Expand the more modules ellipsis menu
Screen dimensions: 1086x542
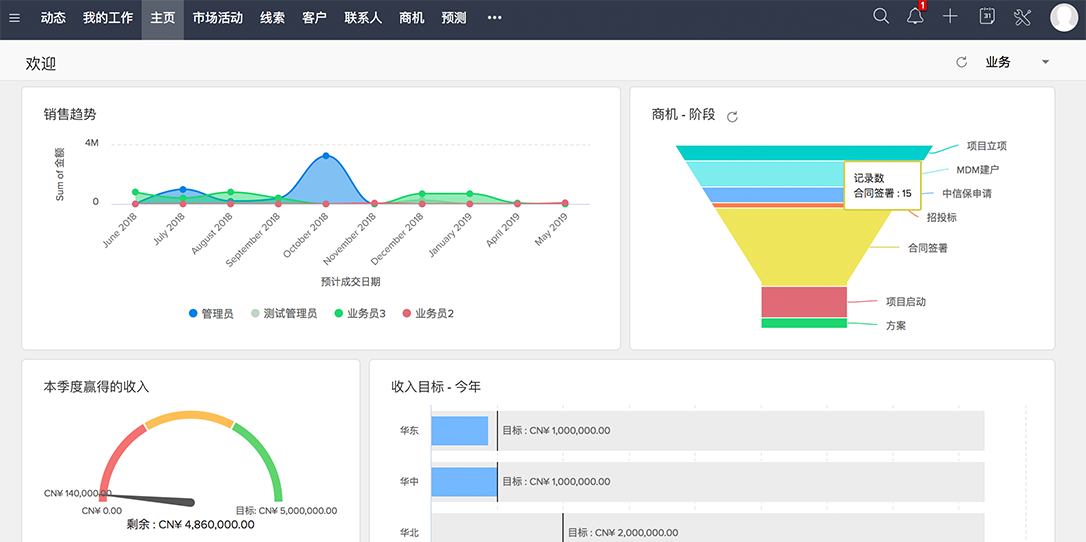(x=494, y=18)
